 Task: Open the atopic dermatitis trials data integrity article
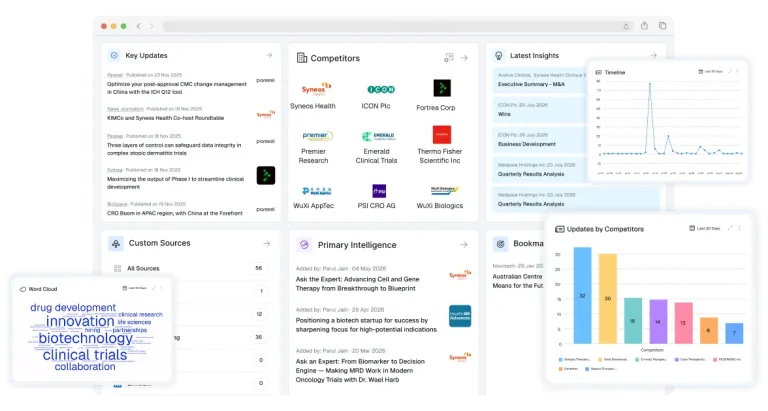[174, 149]
